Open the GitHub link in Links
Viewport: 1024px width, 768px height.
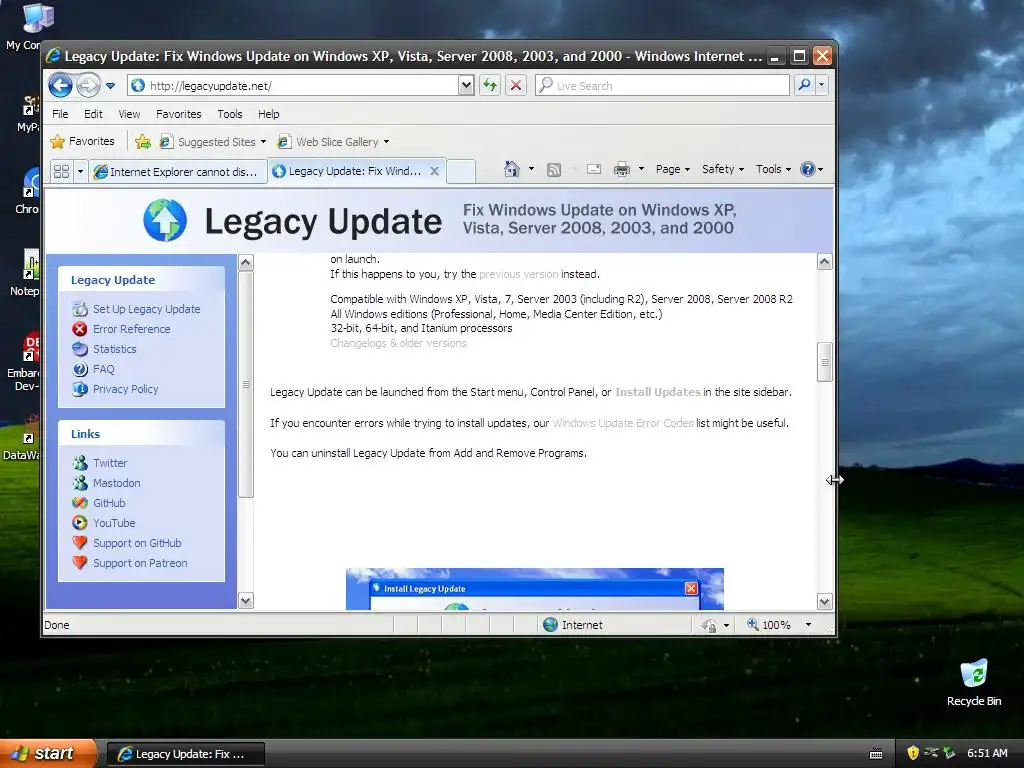[109, 503]
